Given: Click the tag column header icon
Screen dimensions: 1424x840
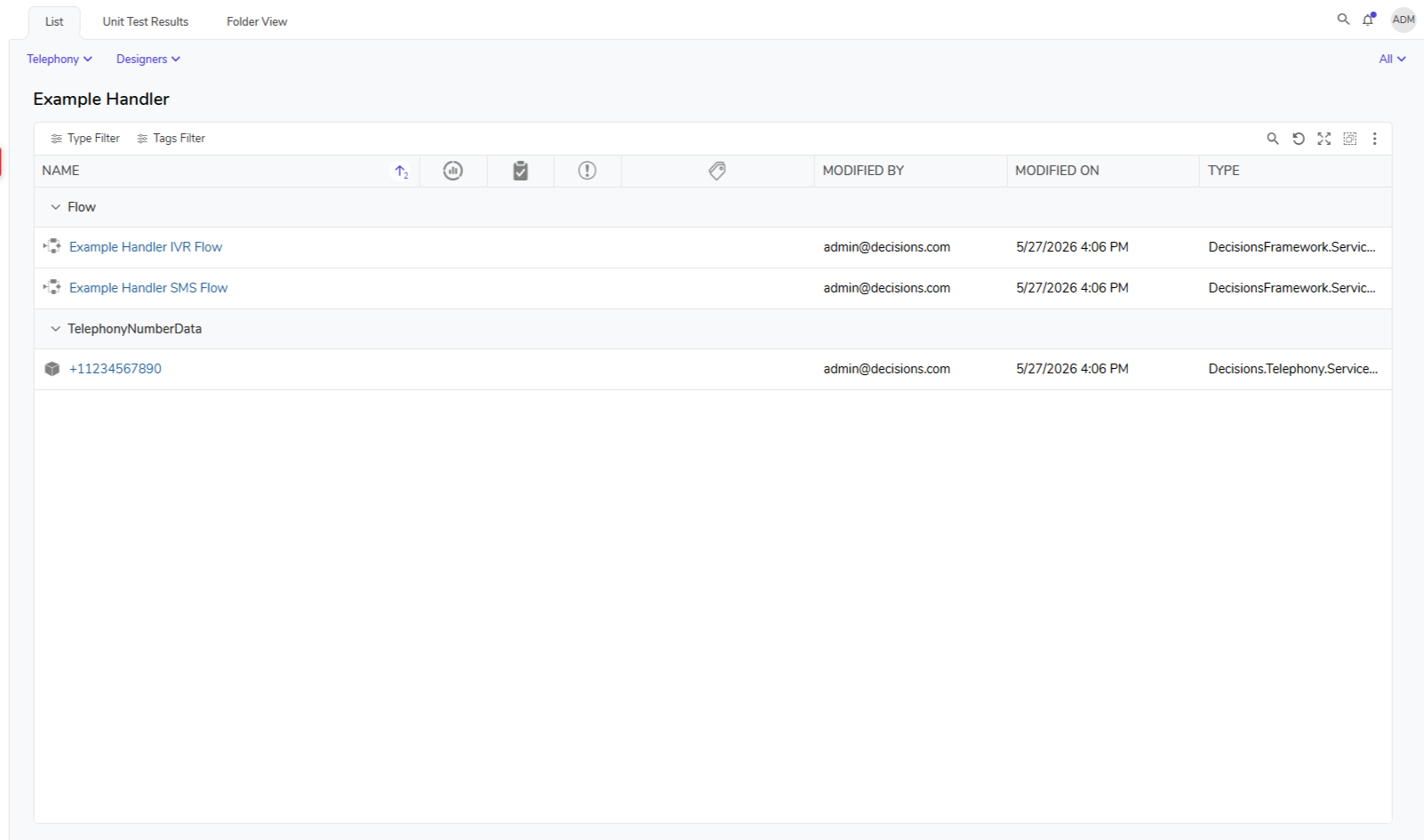Looking at the screenshot, I should [717, 171].
